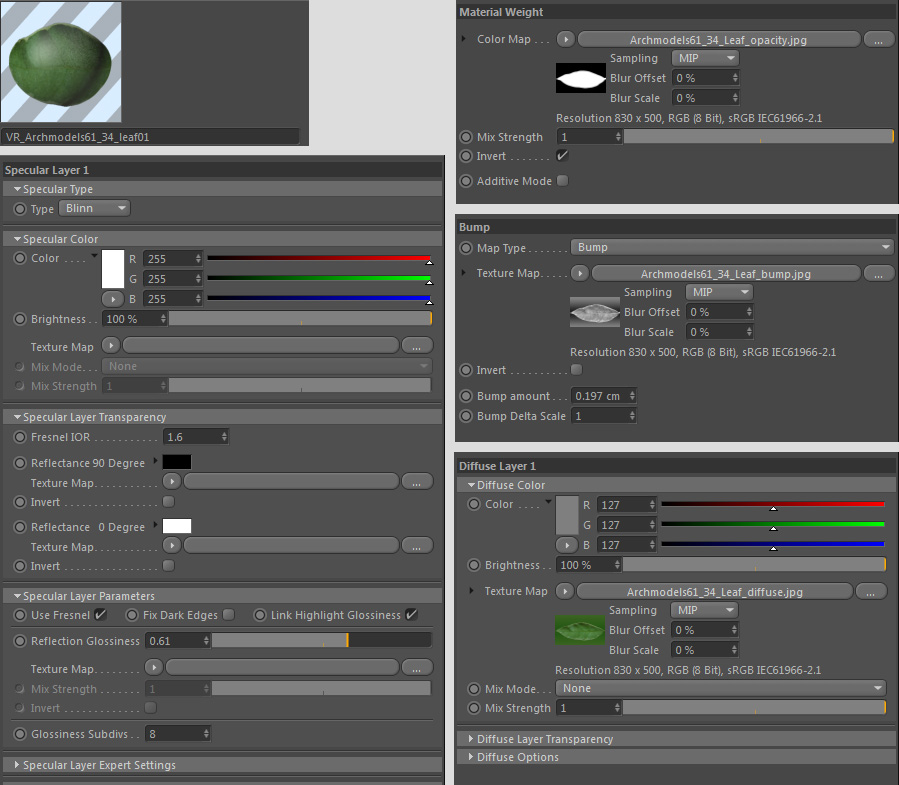The width and height of the screenshot is (899, 785).
Task: Enable the Additive Mode checkbox
Action: tap(562, 181)
